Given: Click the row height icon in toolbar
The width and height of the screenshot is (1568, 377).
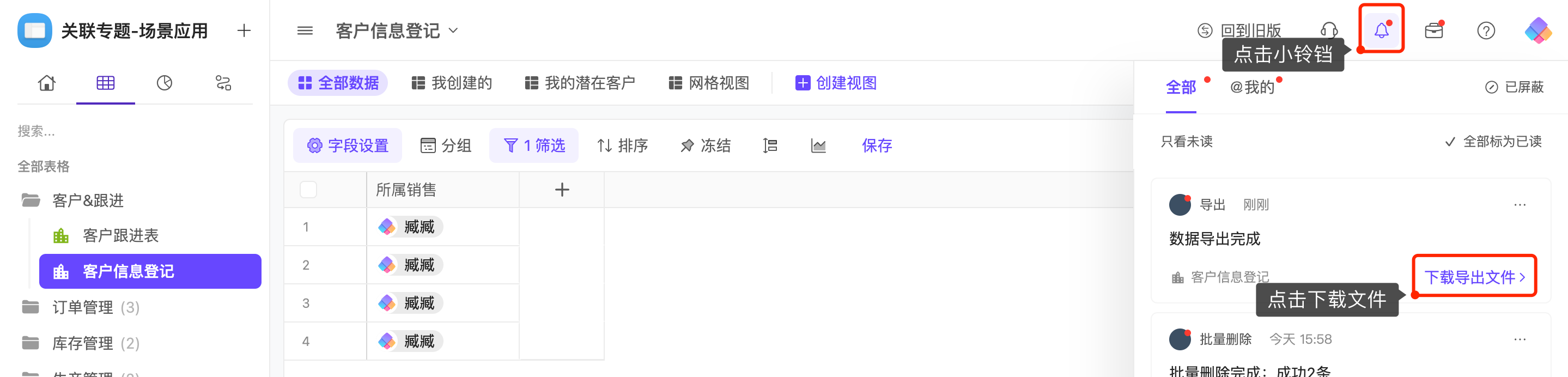Looking at the screenshot, I should (770, 145).
